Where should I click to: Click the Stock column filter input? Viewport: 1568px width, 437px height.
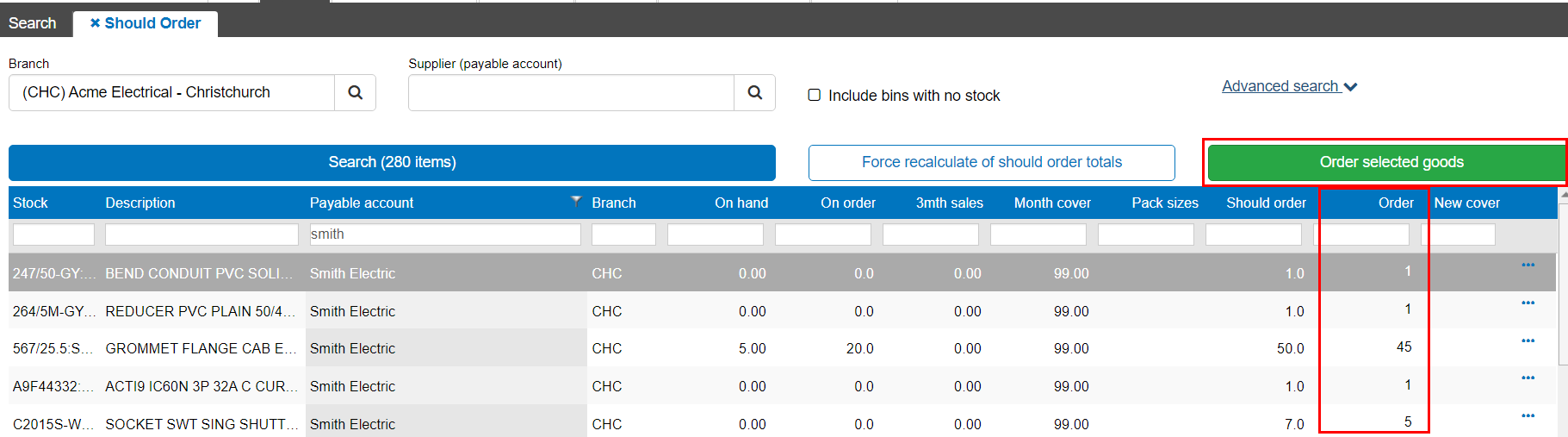pyautogui.click(x=53, y=234)
